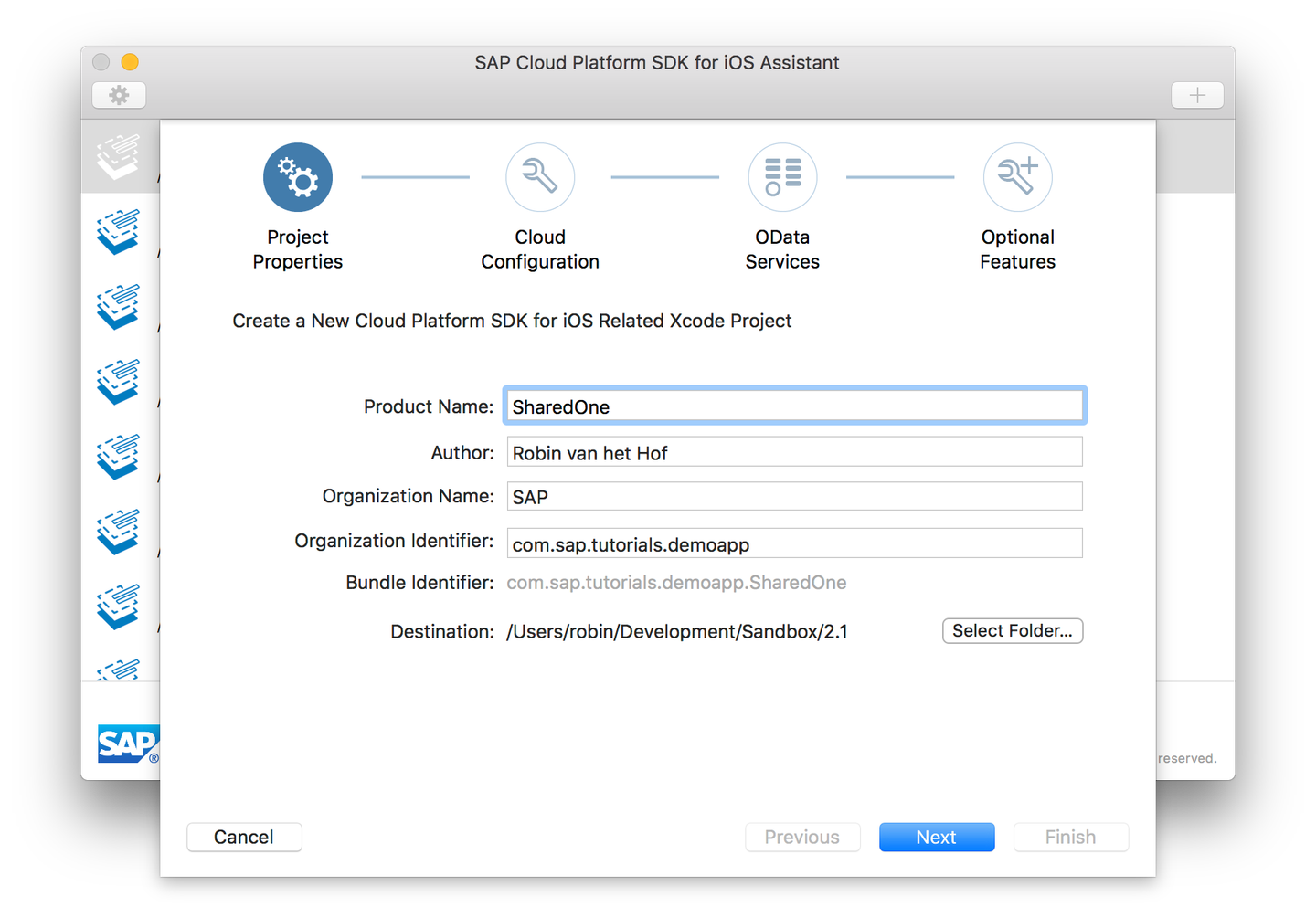This screenshot has height=907, width=1316.
Task: Click the Cloud Configuration wrench icon
Action: [540, 177]
